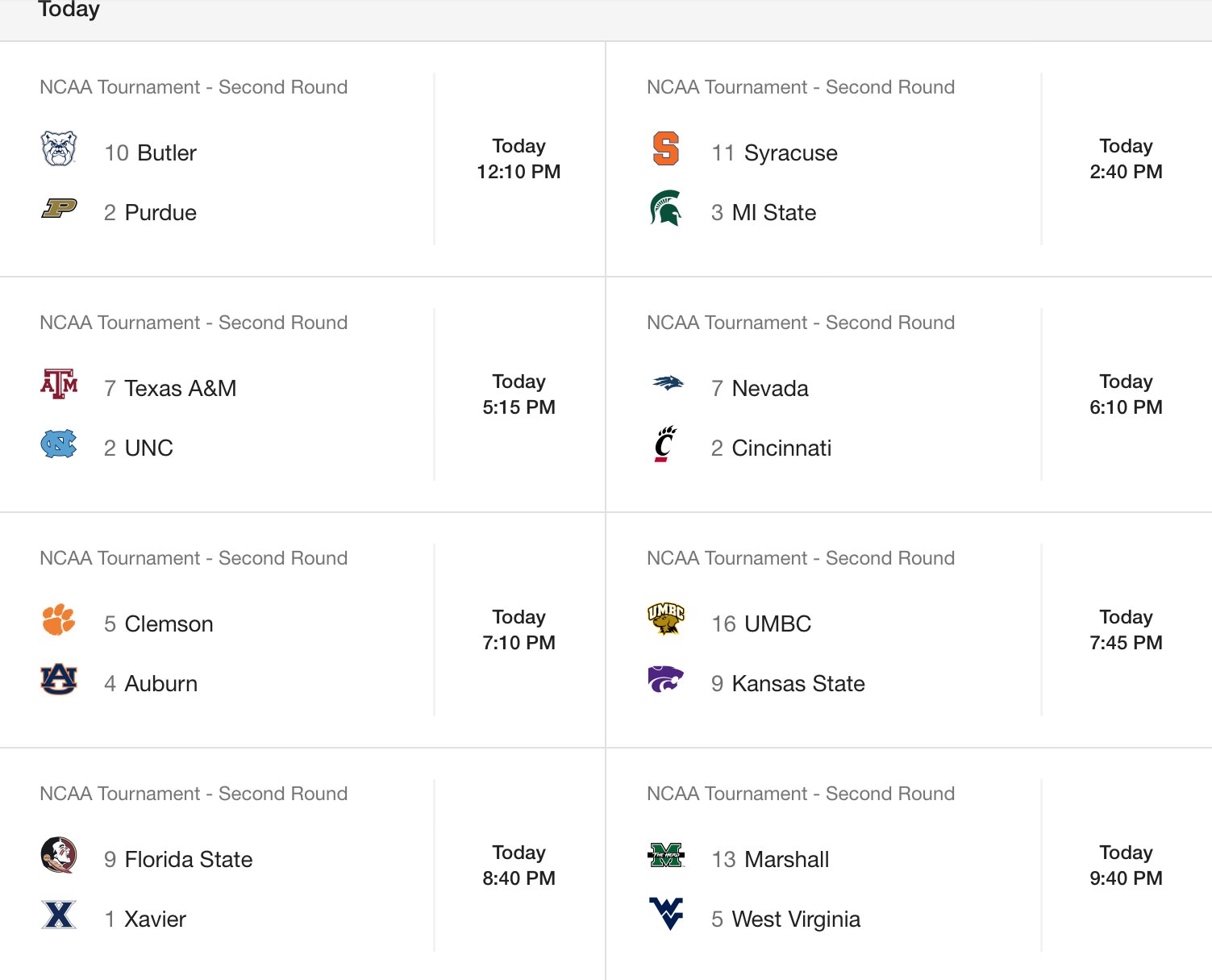Open game scheduled Today 8:40 PM
This screenshot has width=1212, height=980.
pyautogui.click(x=519, y=865)
